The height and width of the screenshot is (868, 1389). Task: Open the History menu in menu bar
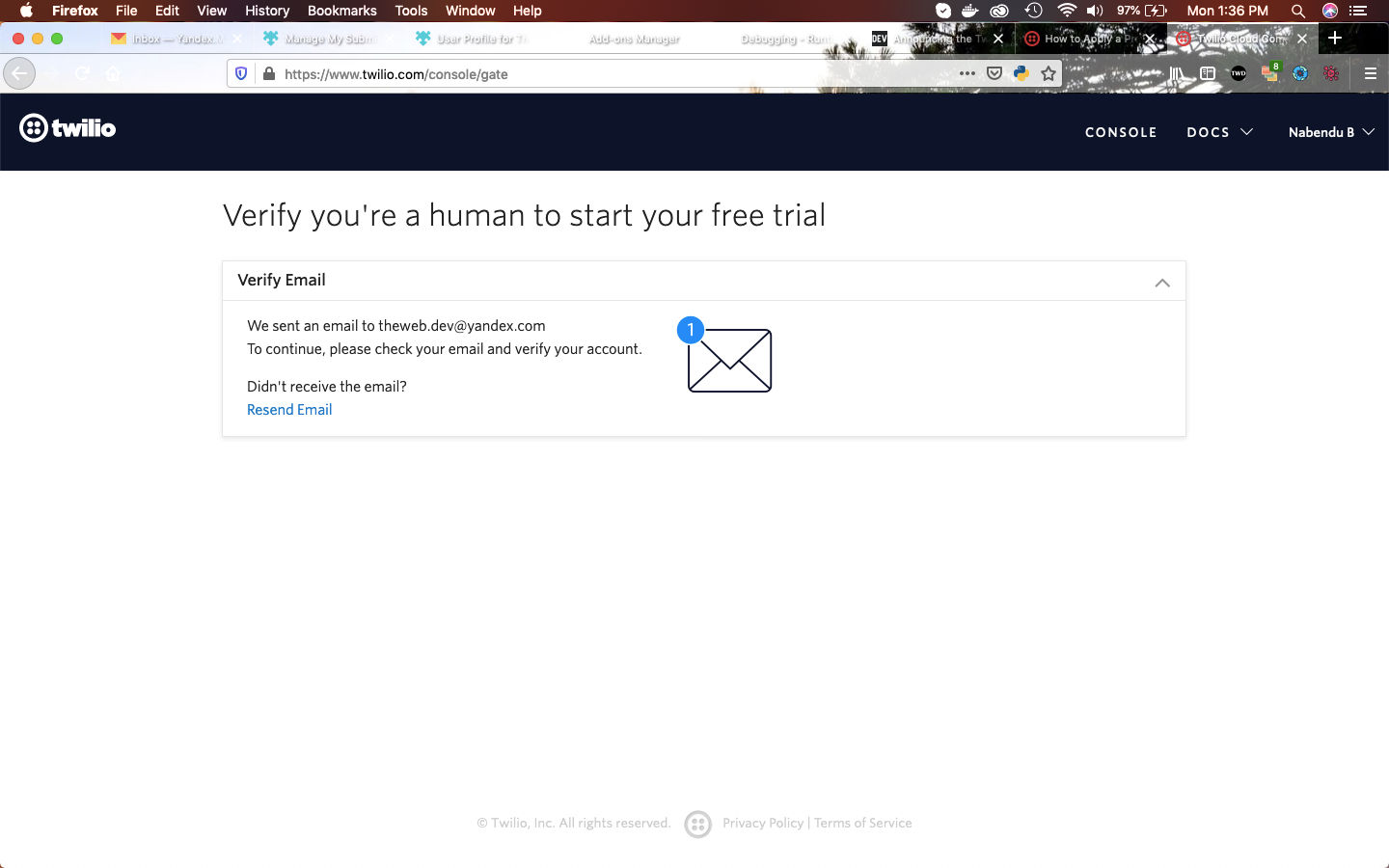pyautogui.click(x=267, y=11)
